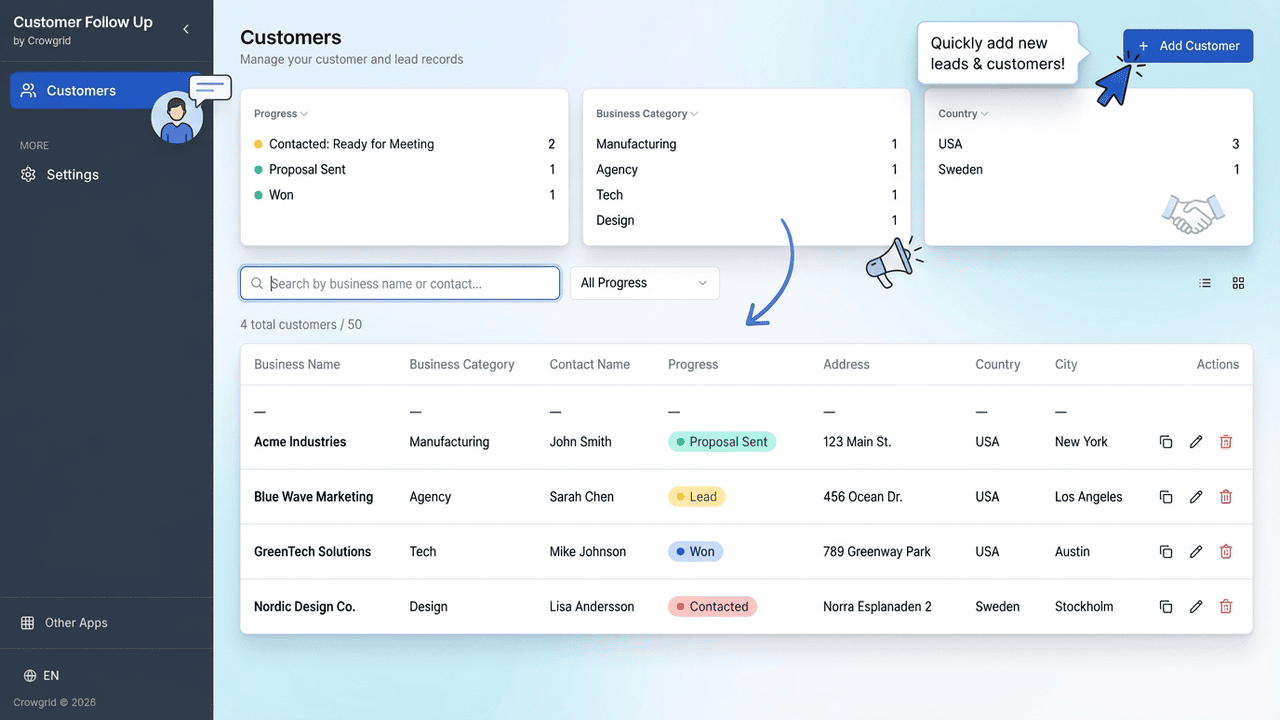Click the Business Name column header
1280x720 pixels.
[297, 364]
